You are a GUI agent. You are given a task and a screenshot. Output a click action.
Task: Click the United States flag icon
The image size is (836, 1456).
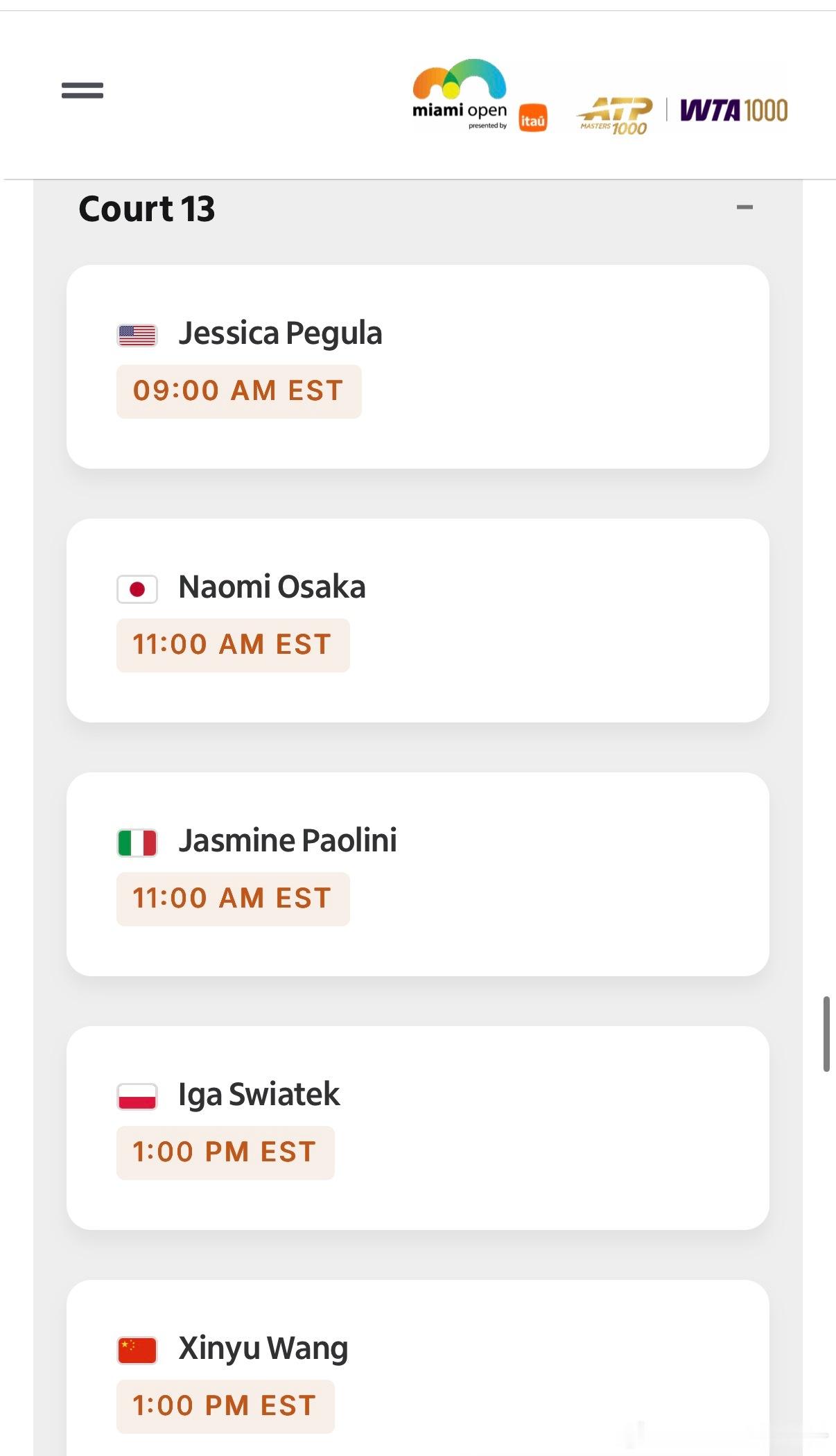[x=137, y=336]
